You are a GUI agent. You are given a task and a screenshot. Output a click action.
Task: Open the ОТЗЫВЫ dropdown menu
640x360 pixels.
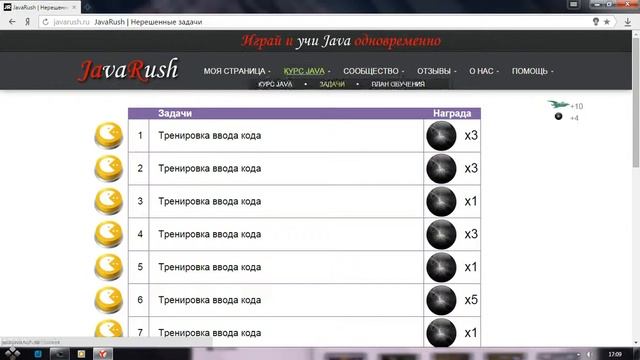(436, 71)
